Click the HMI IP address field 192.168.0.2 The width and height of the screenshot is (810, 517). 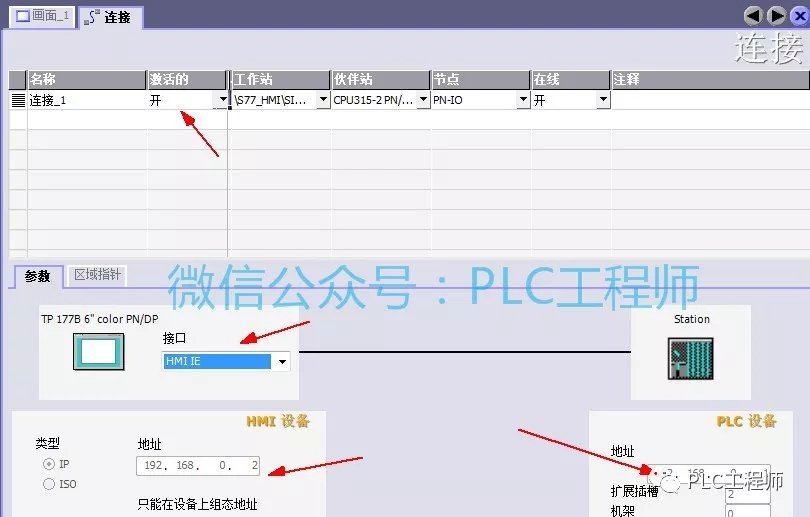click(x=198, y=466)
